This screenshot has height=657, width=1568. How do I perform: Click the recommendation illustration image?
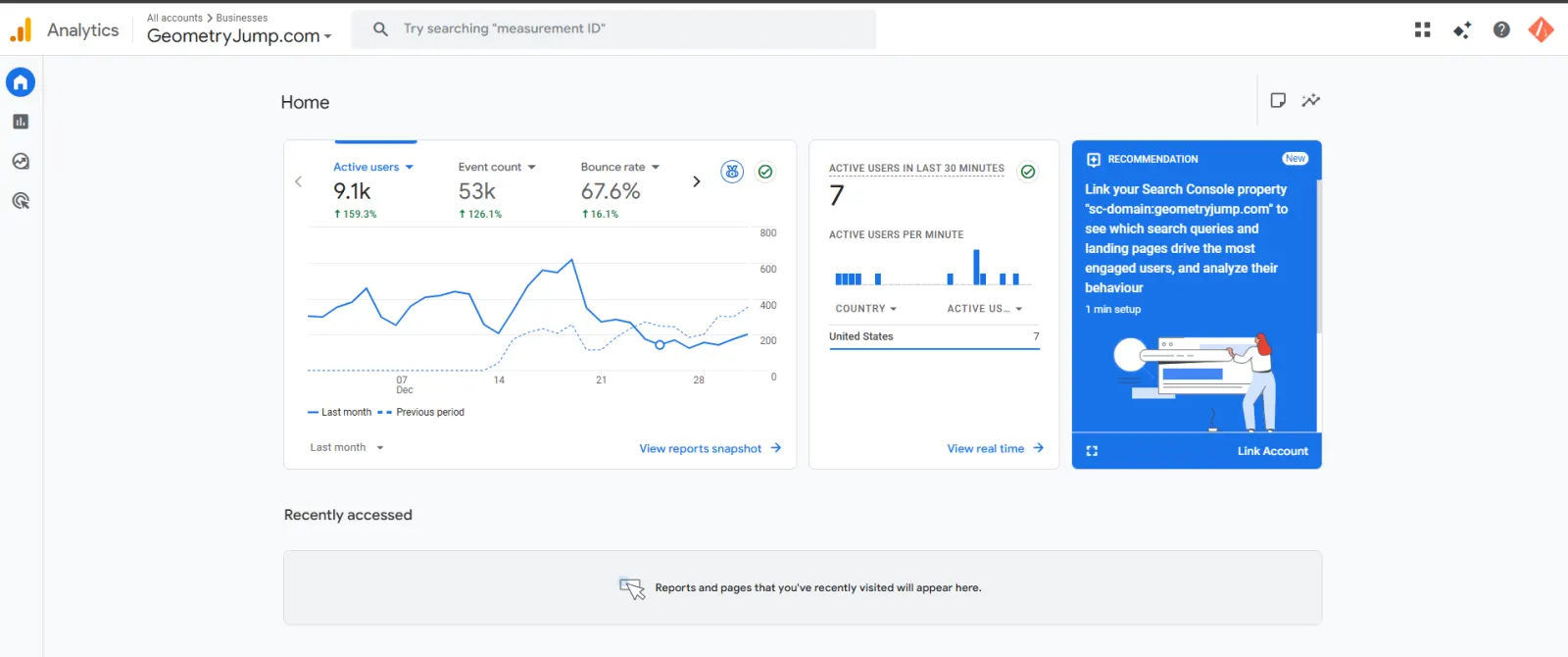pos(1196,382)
